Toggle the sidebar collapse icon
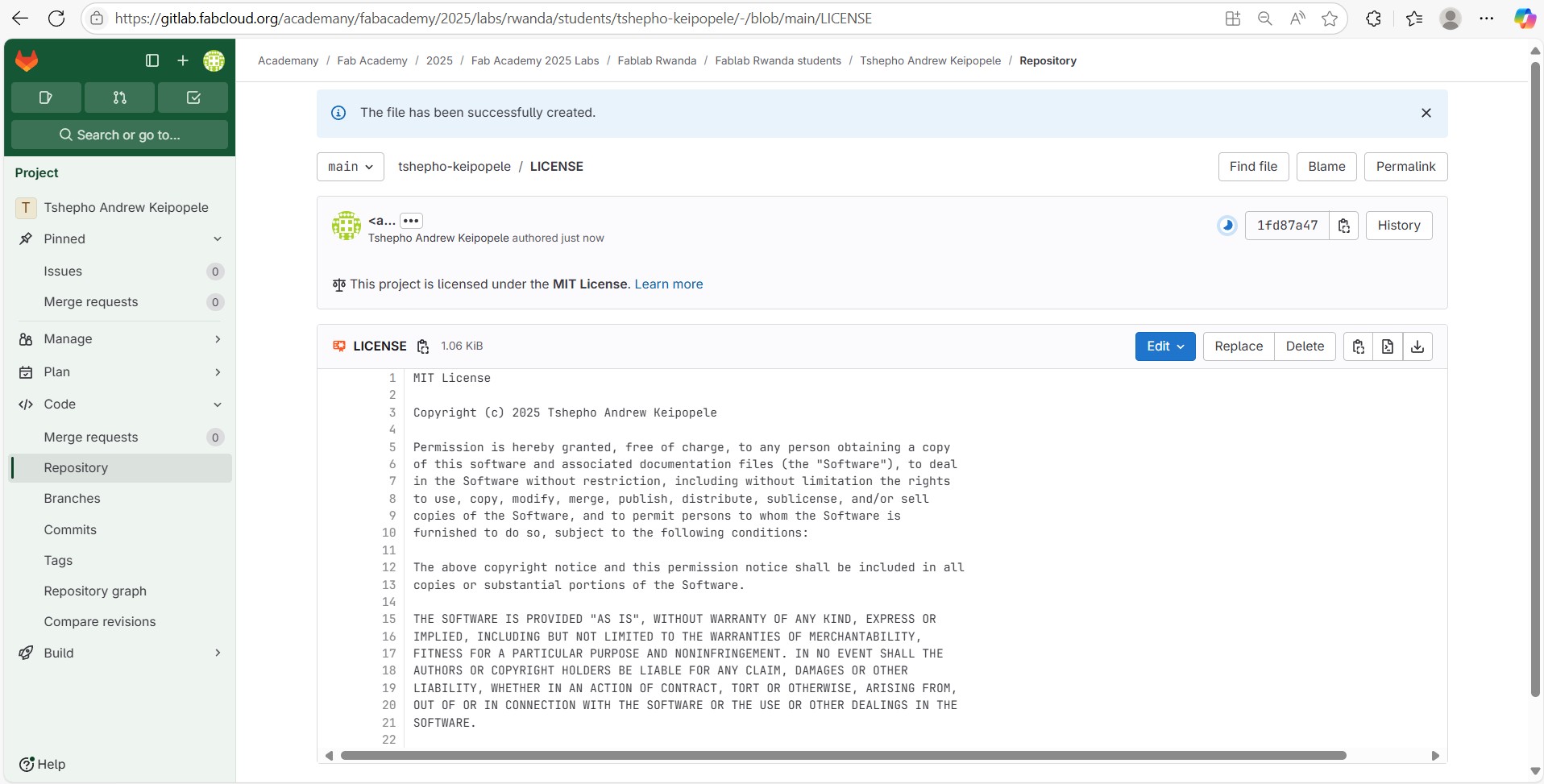The height and width of the screenshot is (784, 1544). point(152,60)
